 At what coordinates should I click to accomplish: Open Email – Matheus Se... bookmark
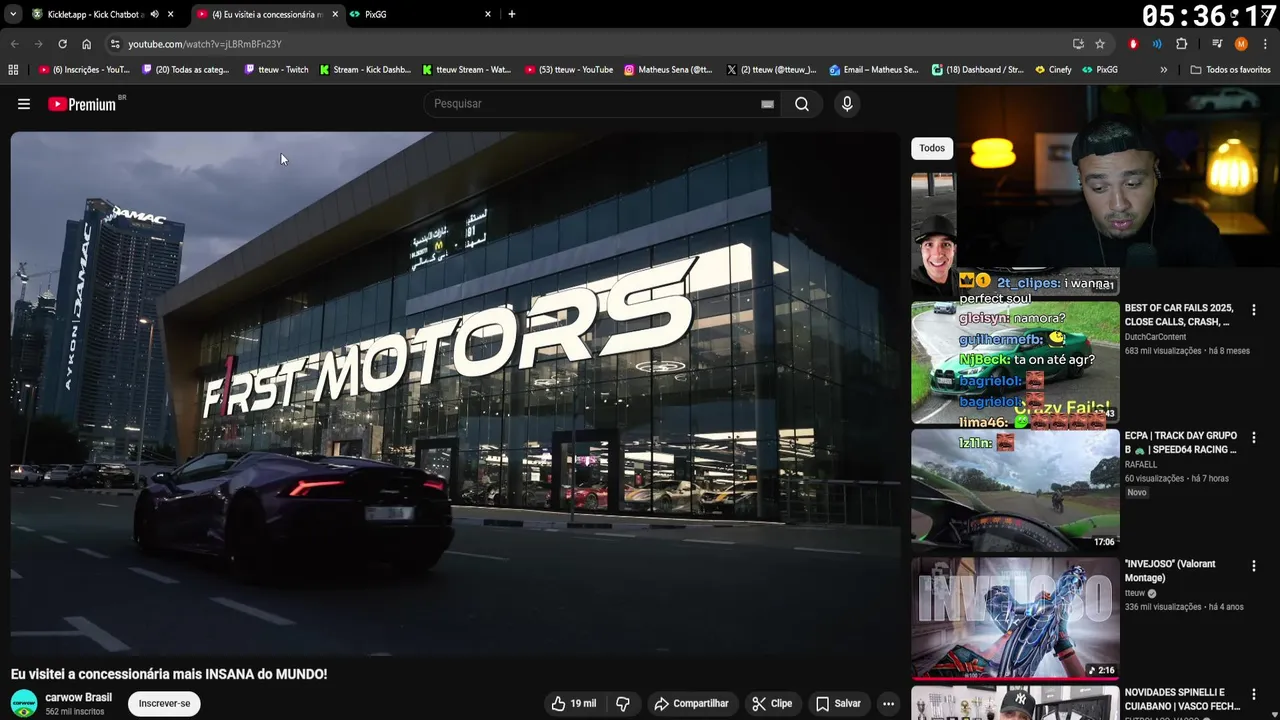872,70
